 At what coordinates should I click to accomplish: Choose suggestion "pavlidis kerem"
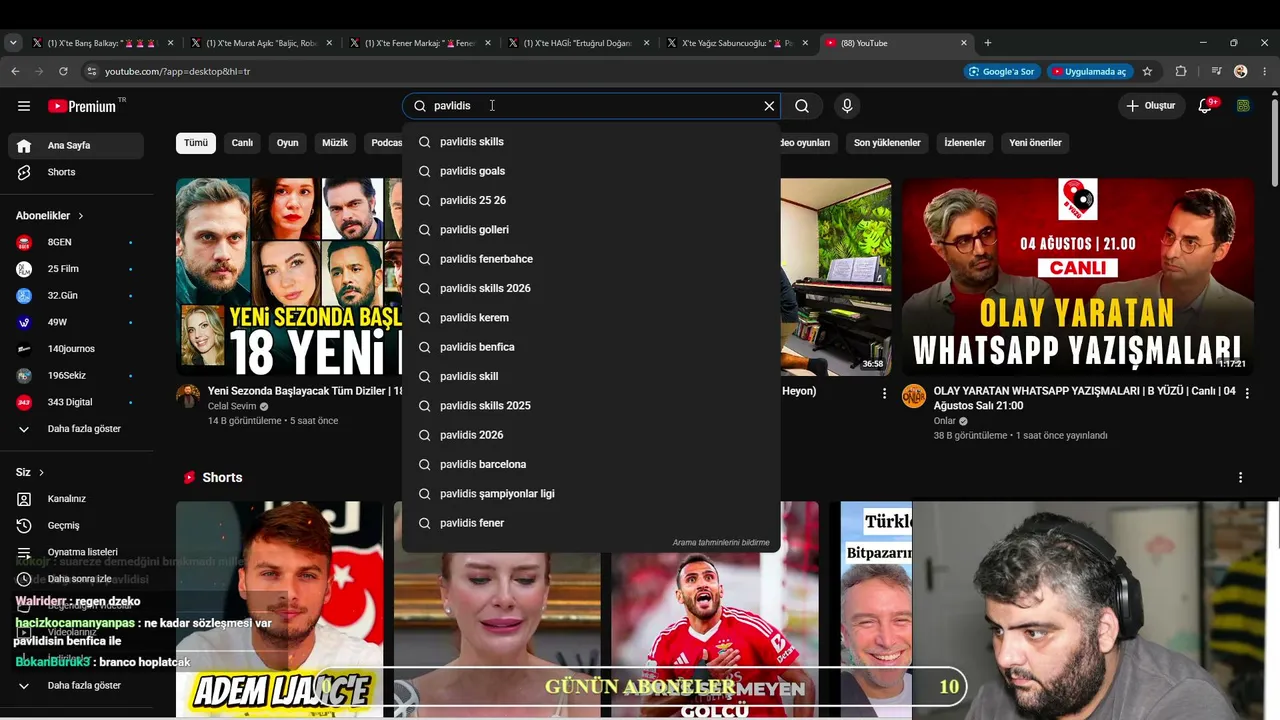(x=591, y=318)
